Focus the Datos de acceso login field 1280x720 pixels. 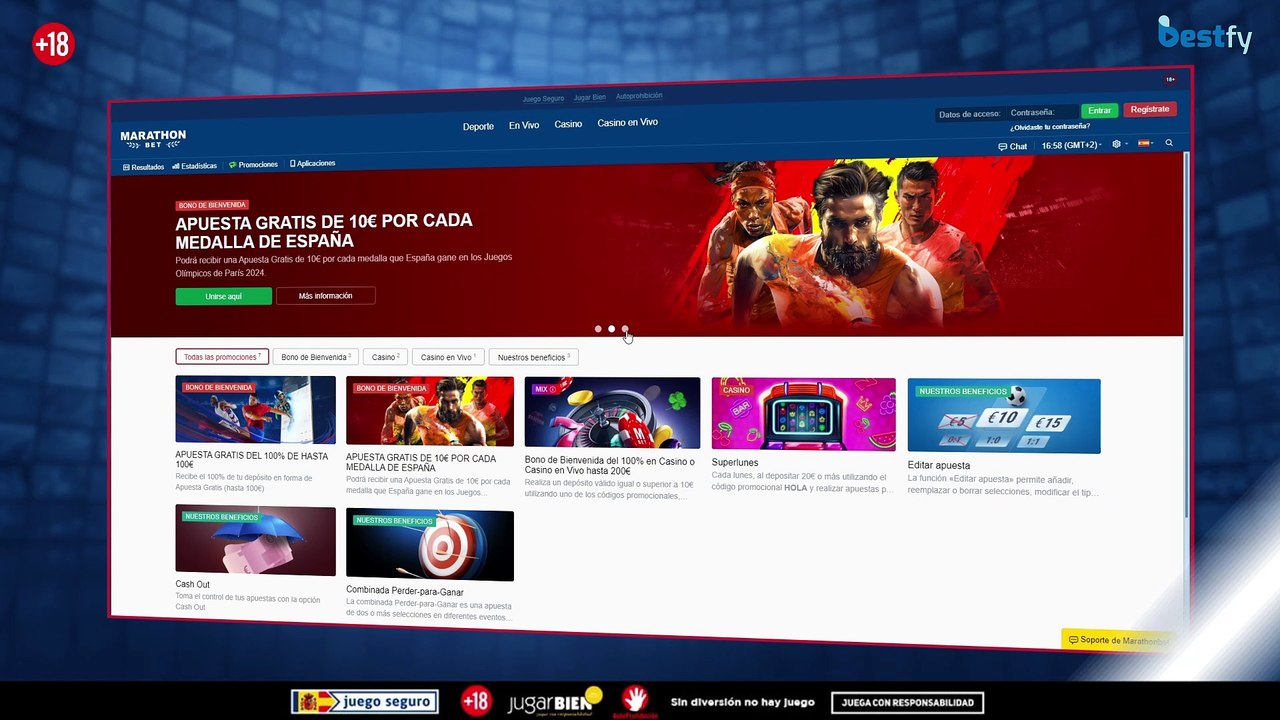pos(969,114)
